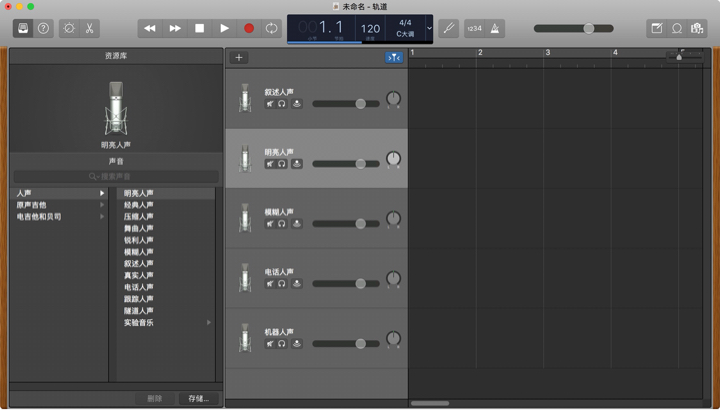Mute the 叙述人声 track
The height and width of the screenshot is (410, 720).
[x=270, y=104]
